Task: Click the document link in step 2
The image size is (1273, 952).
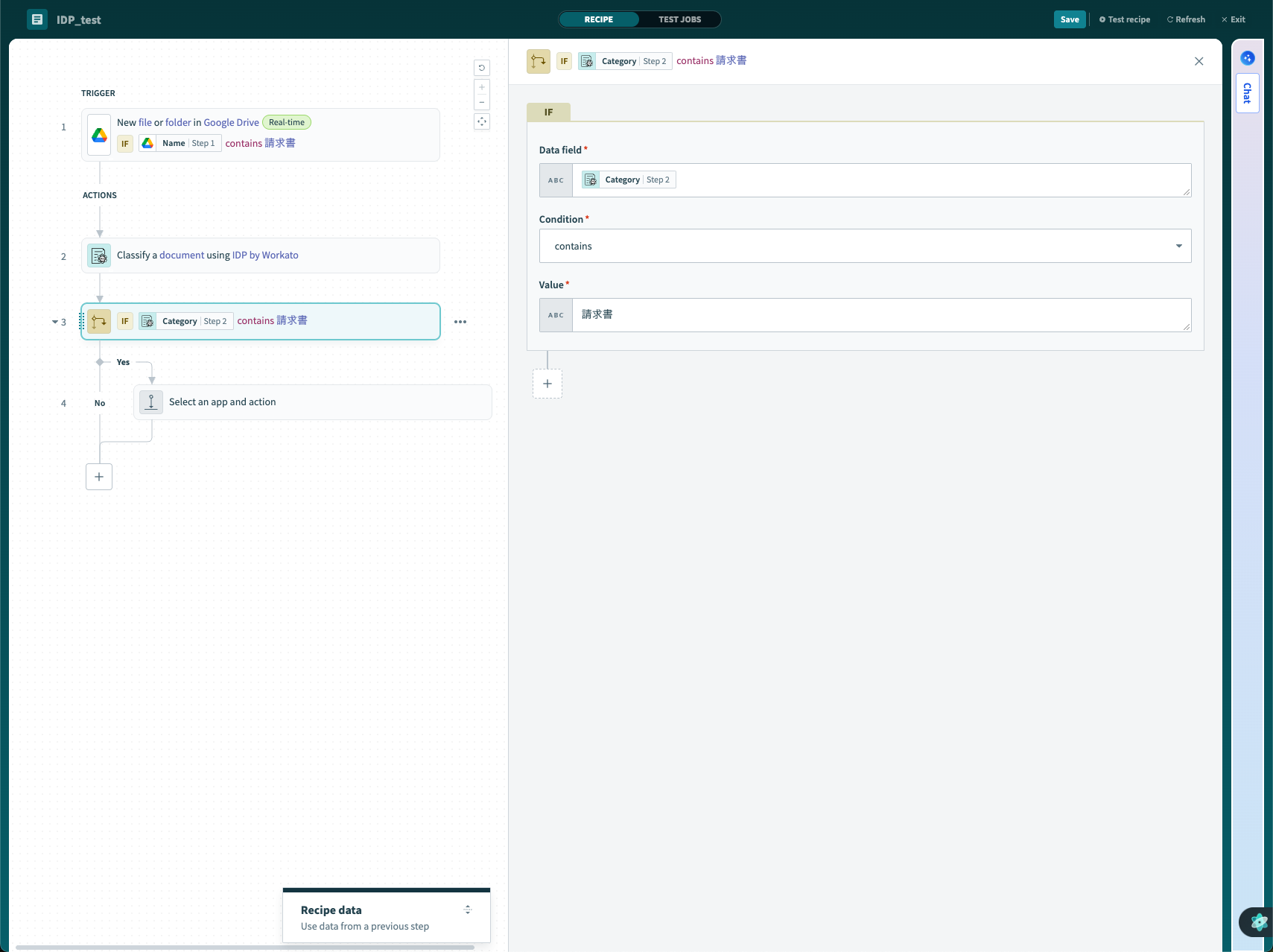Action: click(182, 255)
